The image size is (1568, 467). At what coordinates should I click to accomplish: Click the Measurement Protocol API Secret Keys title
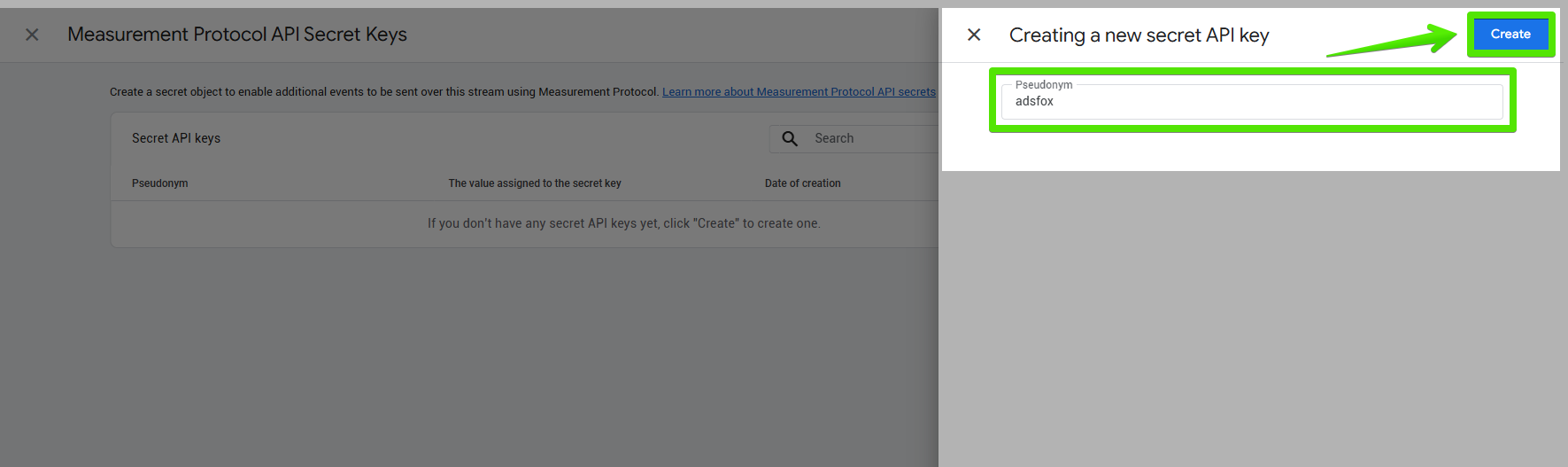(x=237, y=35)
